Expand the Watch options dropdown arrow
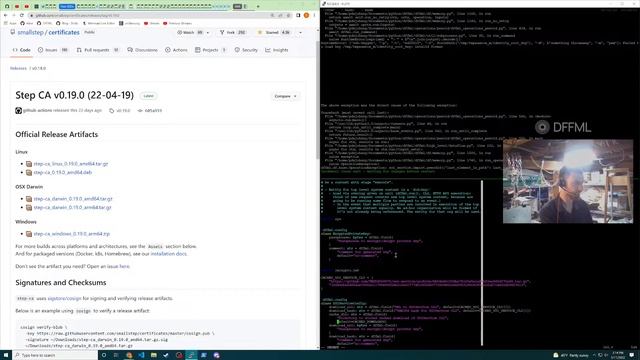This screenshot has width=640, height=360. (208, 32)
